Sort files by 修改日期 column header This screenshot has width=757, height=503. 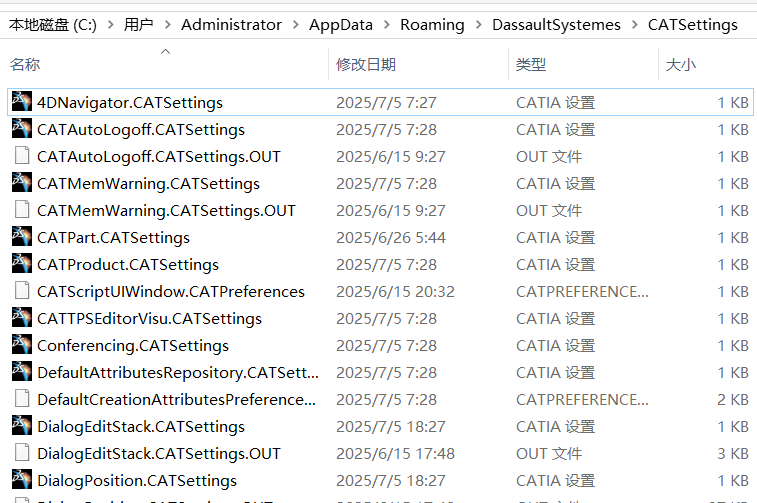pyautogui.click(x=366, y=65)
